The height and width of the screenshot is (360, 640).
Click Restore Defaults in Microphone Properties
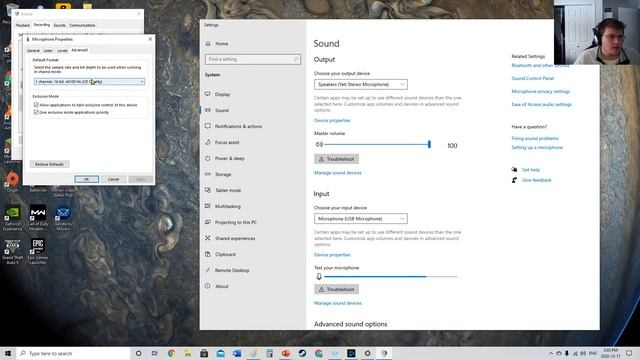49,164
